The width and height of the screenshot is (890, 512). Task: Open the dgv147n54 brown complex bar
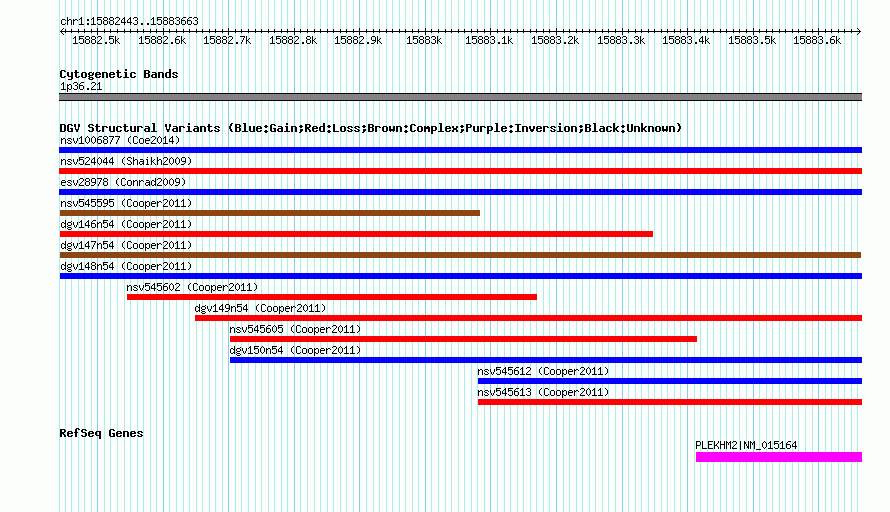(460, 255)
